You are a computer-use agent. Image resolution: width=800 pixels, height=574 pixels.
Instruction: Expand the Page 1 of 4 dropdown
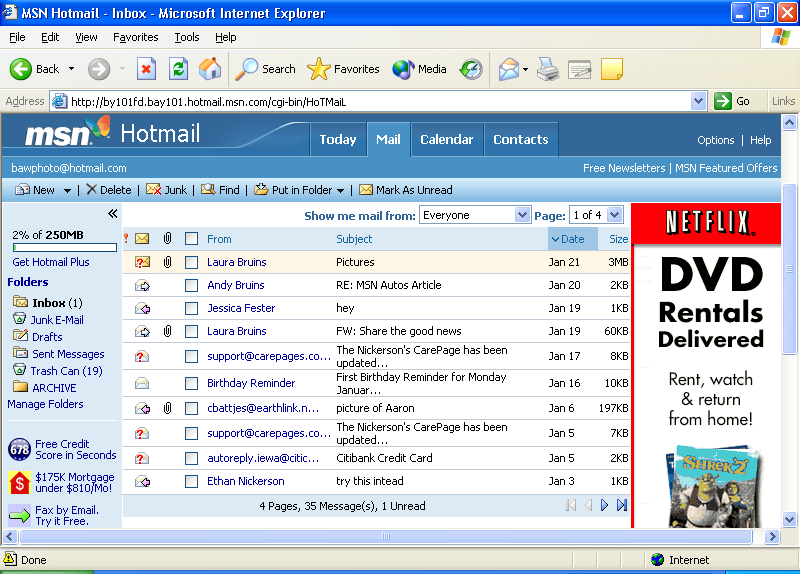(x=596, y=215)
